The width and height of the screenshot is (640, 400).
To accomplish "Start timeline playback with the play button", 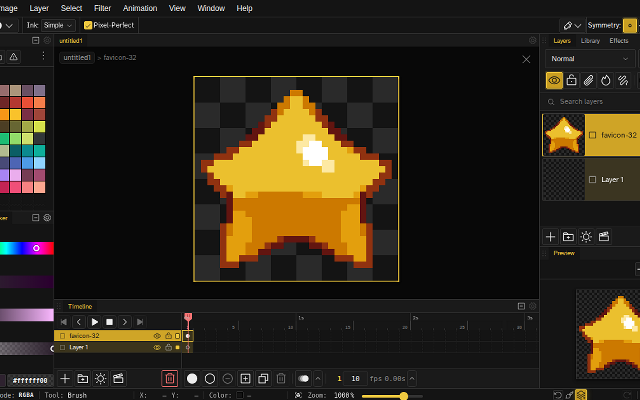I will pos(94,322).
